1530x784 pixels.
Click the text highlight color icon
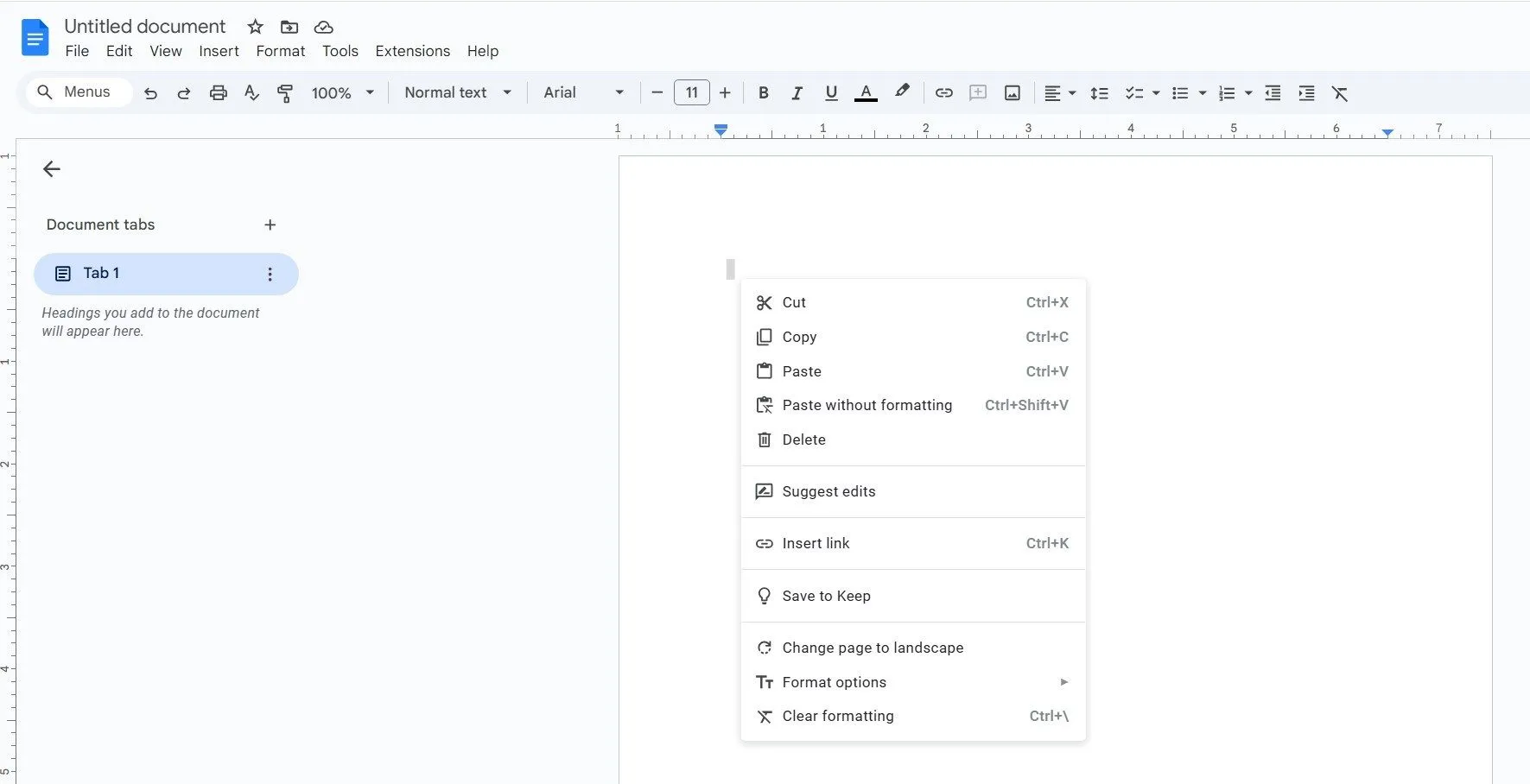click(x=902, y=92)
